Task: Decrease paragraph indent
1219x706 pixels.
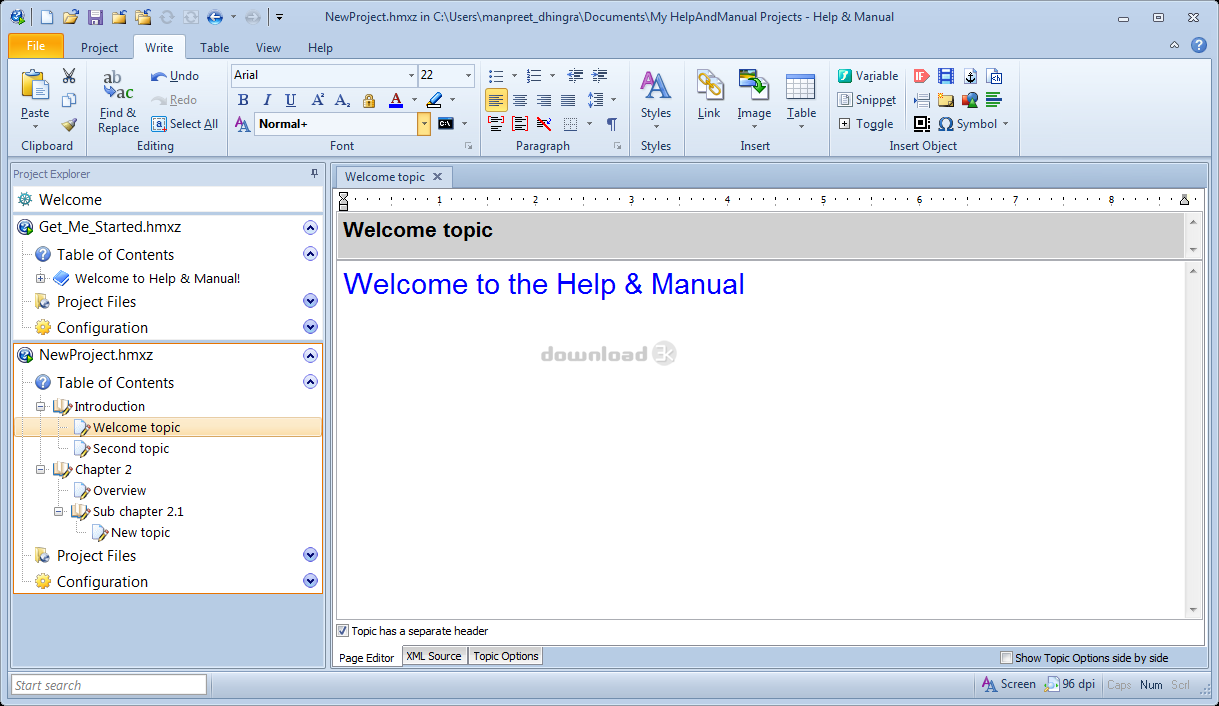Action: coord(575,76)
